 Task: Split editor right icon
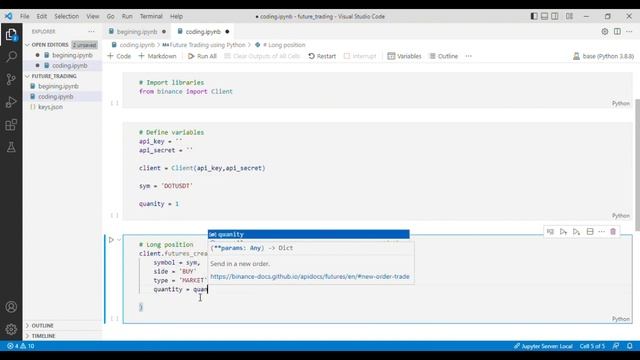tap(617, 31)
